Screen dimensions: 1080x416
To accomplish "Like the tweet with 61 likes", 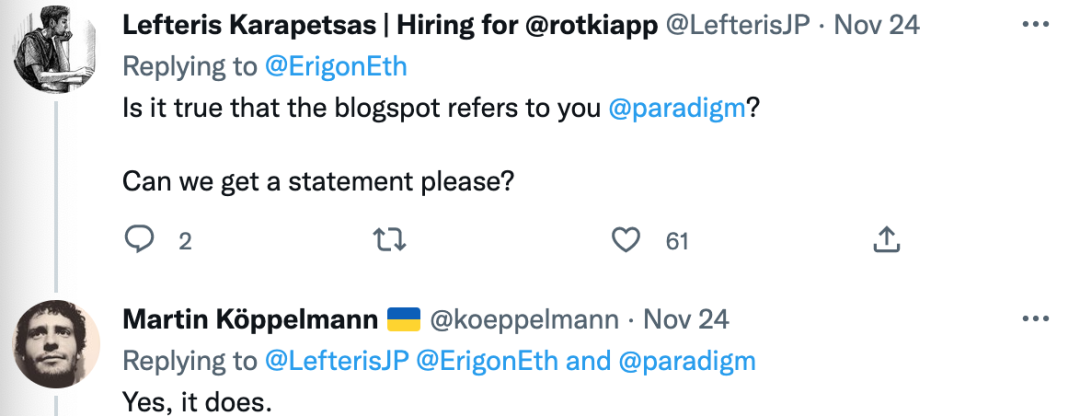I will point(626,240).
